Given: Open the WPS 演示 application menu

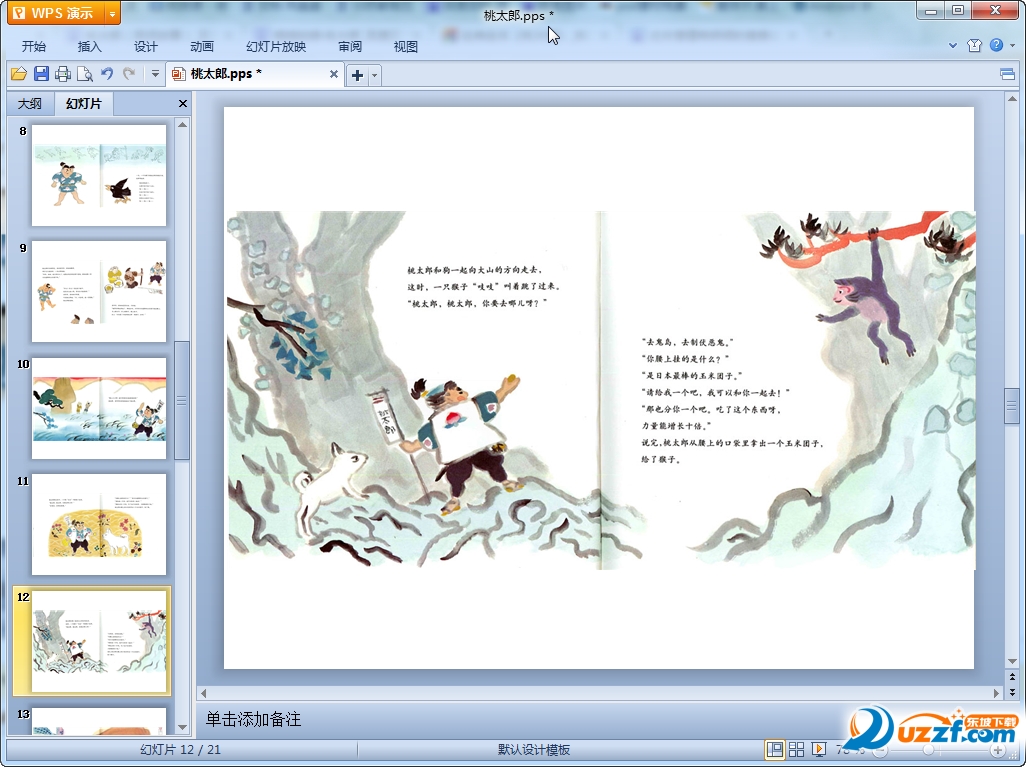Looking at the screenshot, I should (x=56, y=12).
